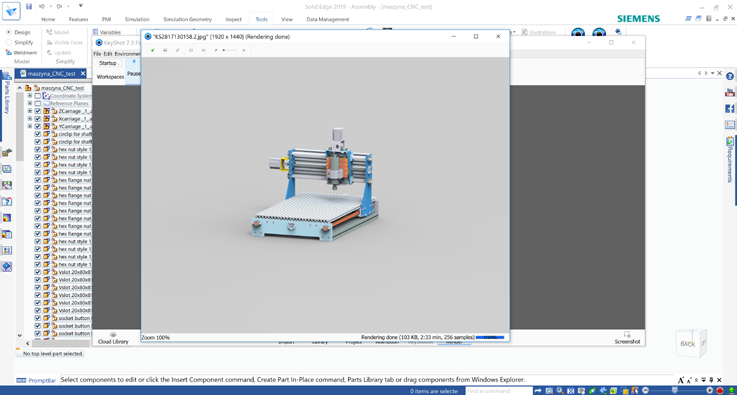Click the Weldment command in the Model group
The image size is (737, 395).
[x=21, y=53]
